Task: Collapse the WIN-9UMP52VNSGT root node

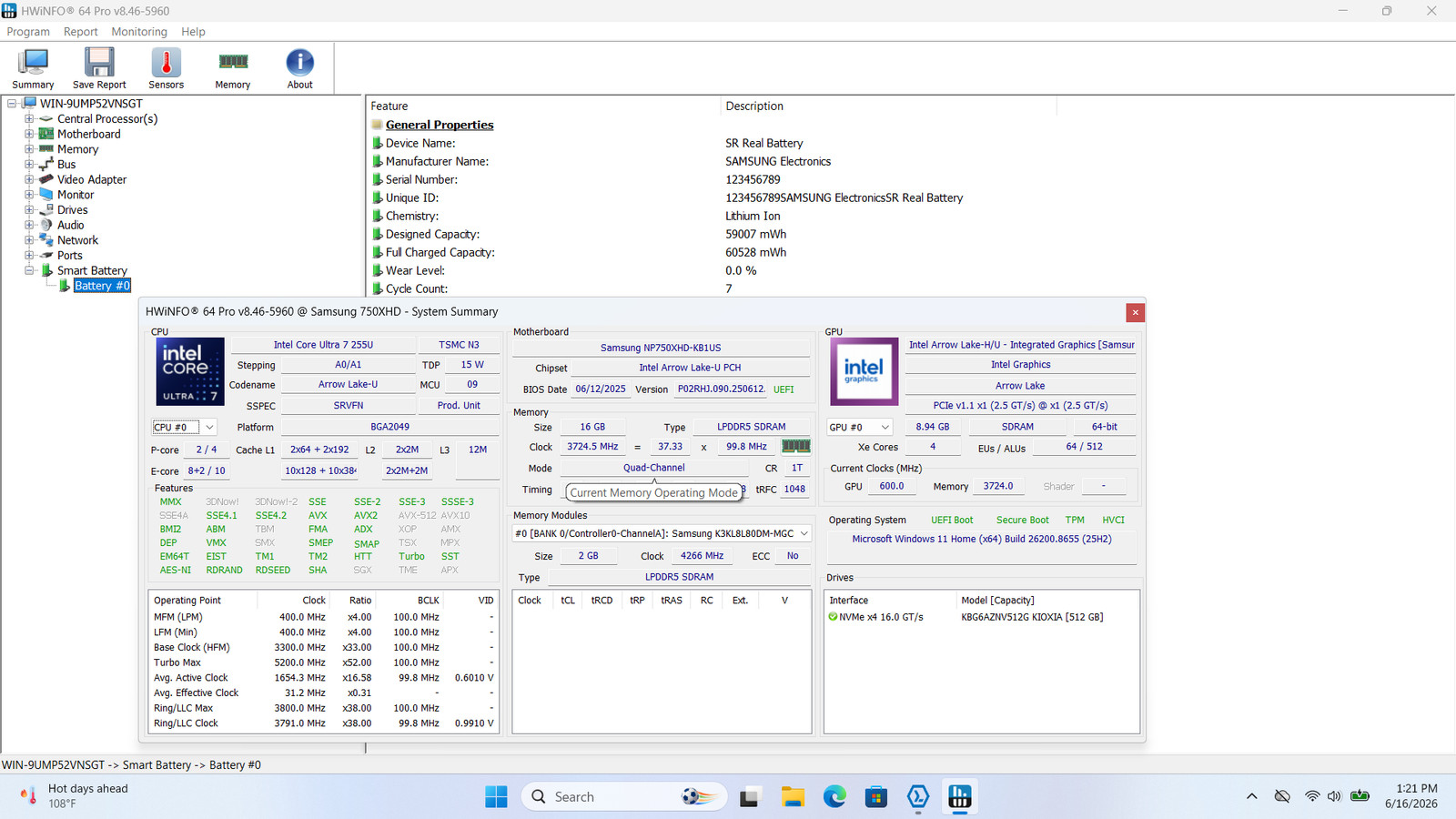Action: [x=12, y=104]
